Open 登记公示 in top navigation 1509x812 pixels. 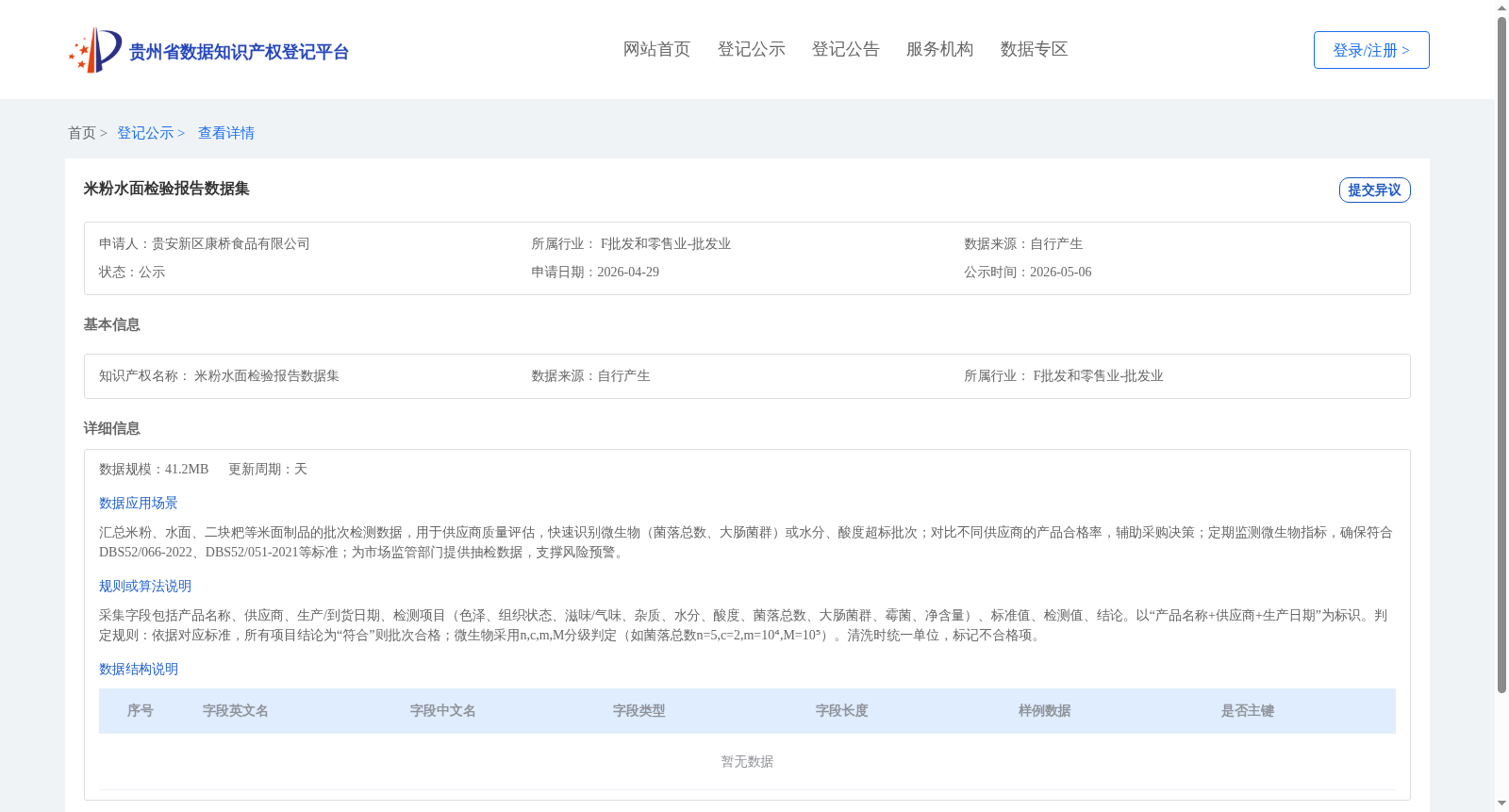coord(751,49)
